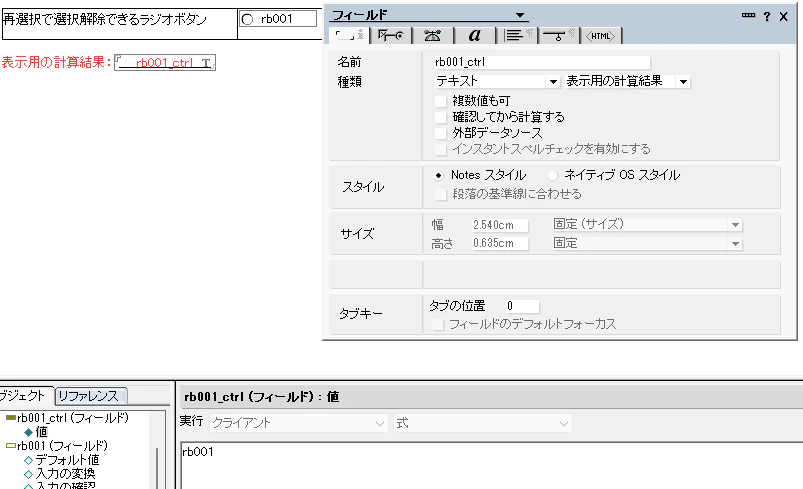The height and width of the screenshot is (489, 803).
Task: Open the 式 language dropdown
Action: pyautogui.click(x=563, y=423)
